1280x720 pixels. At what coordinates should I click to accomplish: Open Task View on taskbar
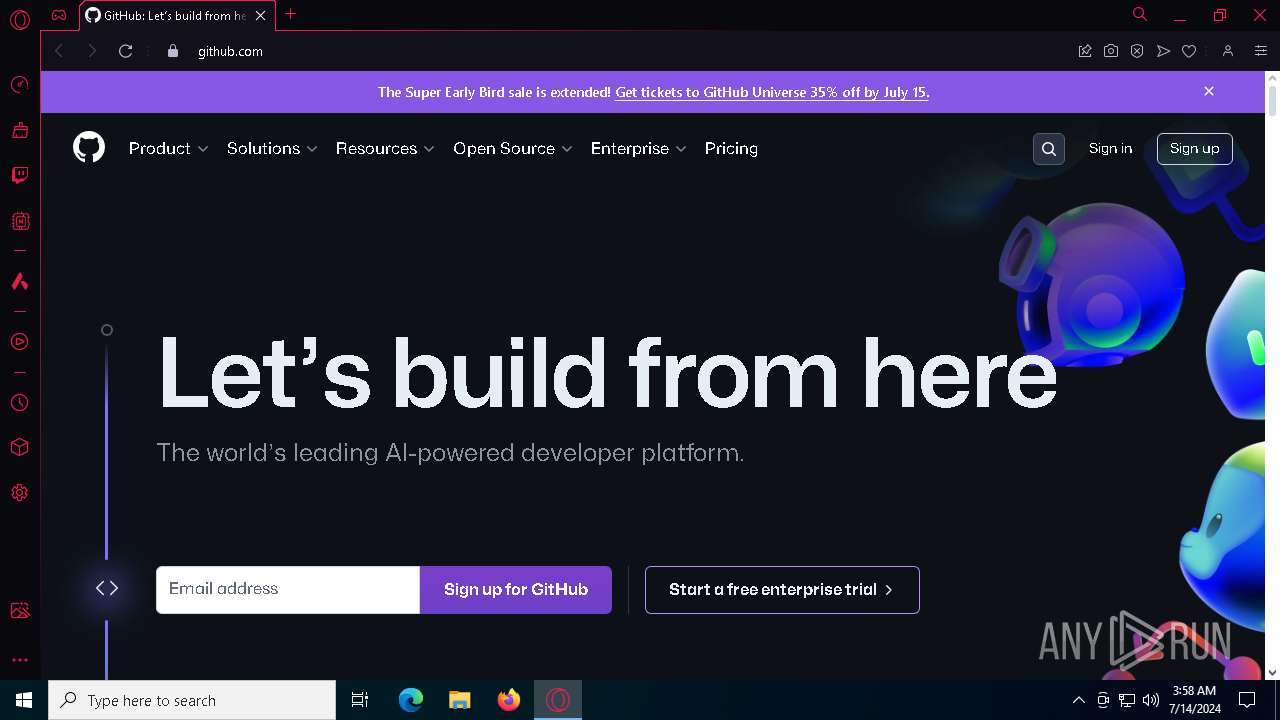tap(360, 700)
